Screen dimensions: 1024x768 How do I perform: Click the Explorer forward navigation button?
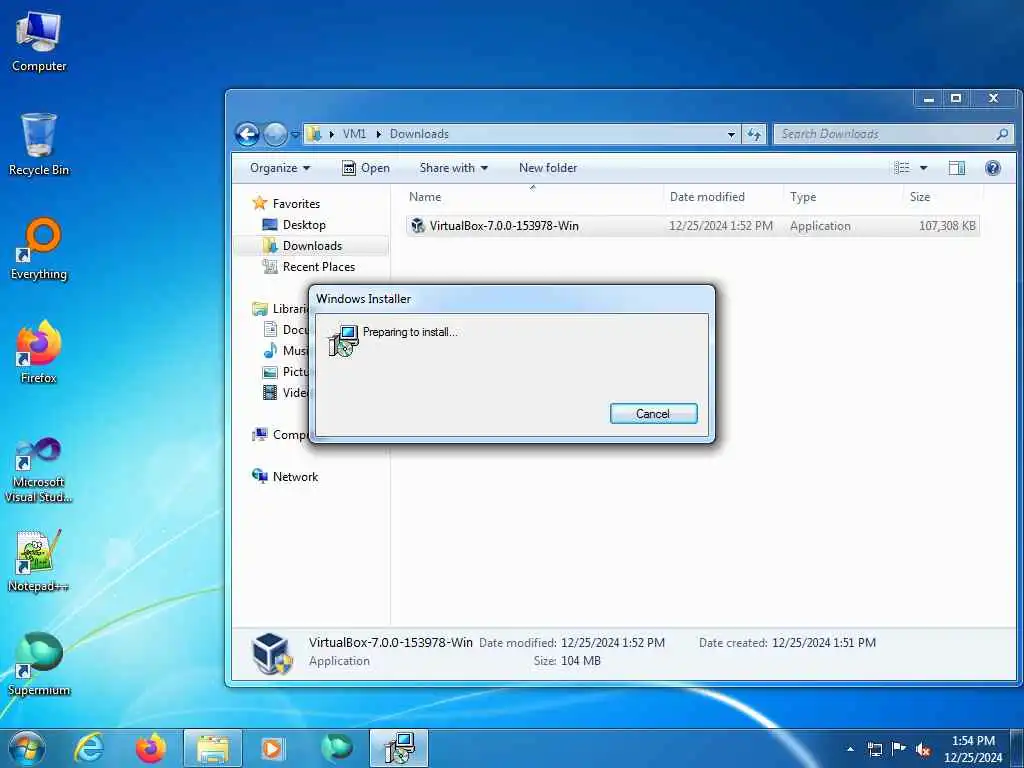pos(275,135)
